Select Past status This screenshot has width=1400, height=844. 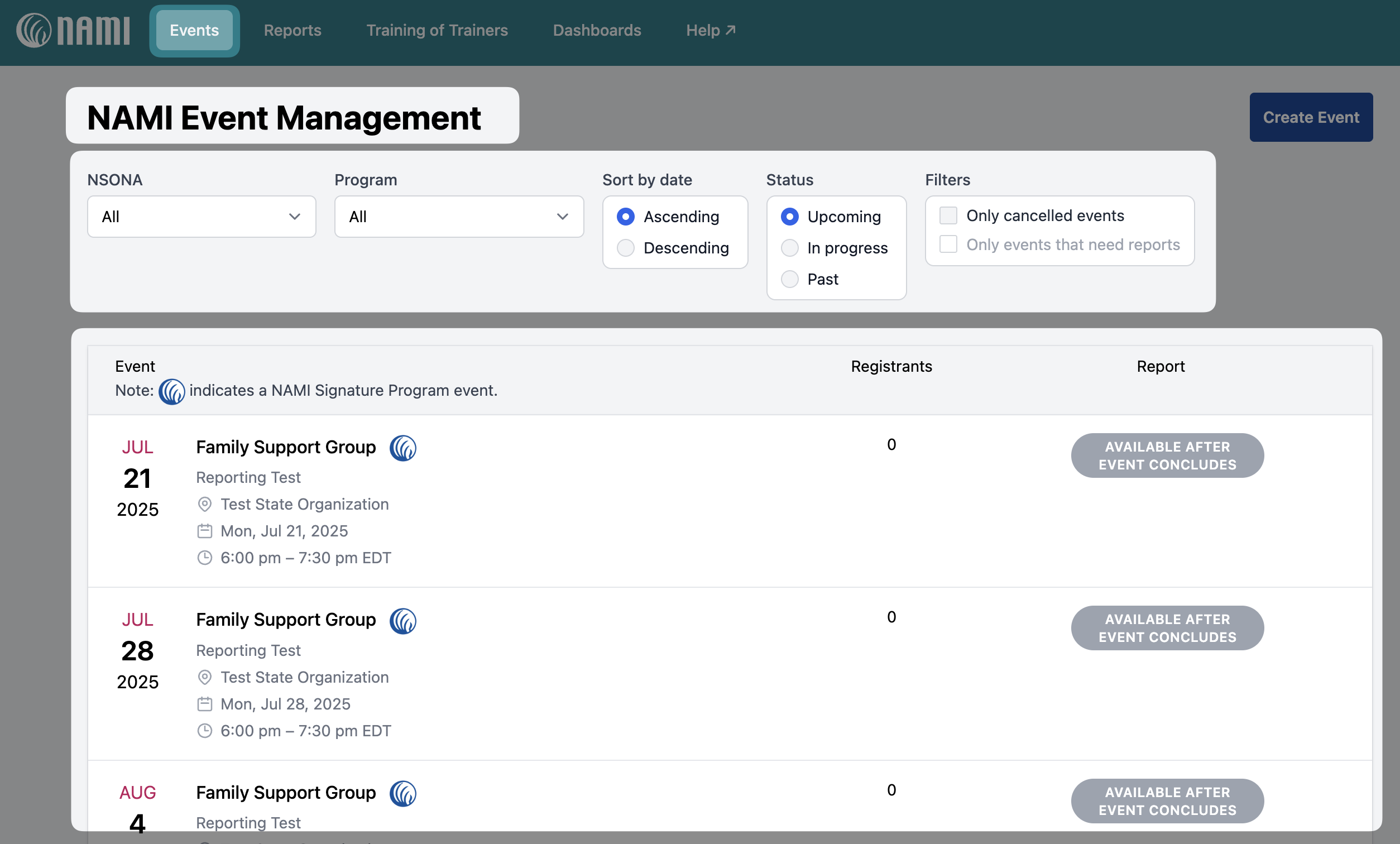click(790, 279)
